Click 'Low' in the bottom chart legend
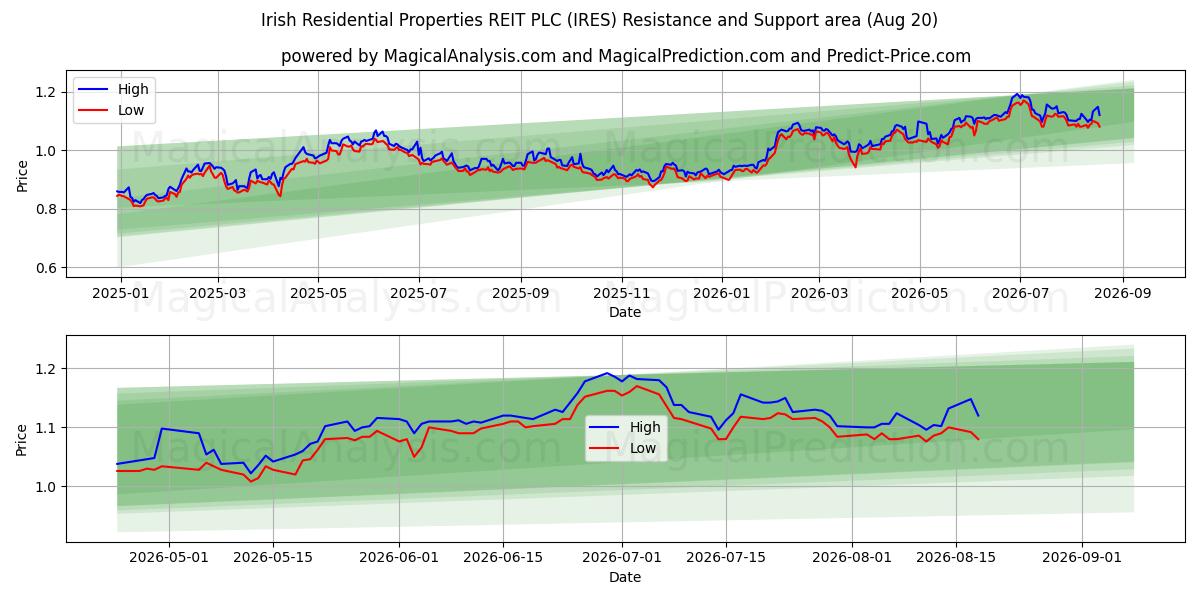The image size is (1200, 600). click(643, 448)
